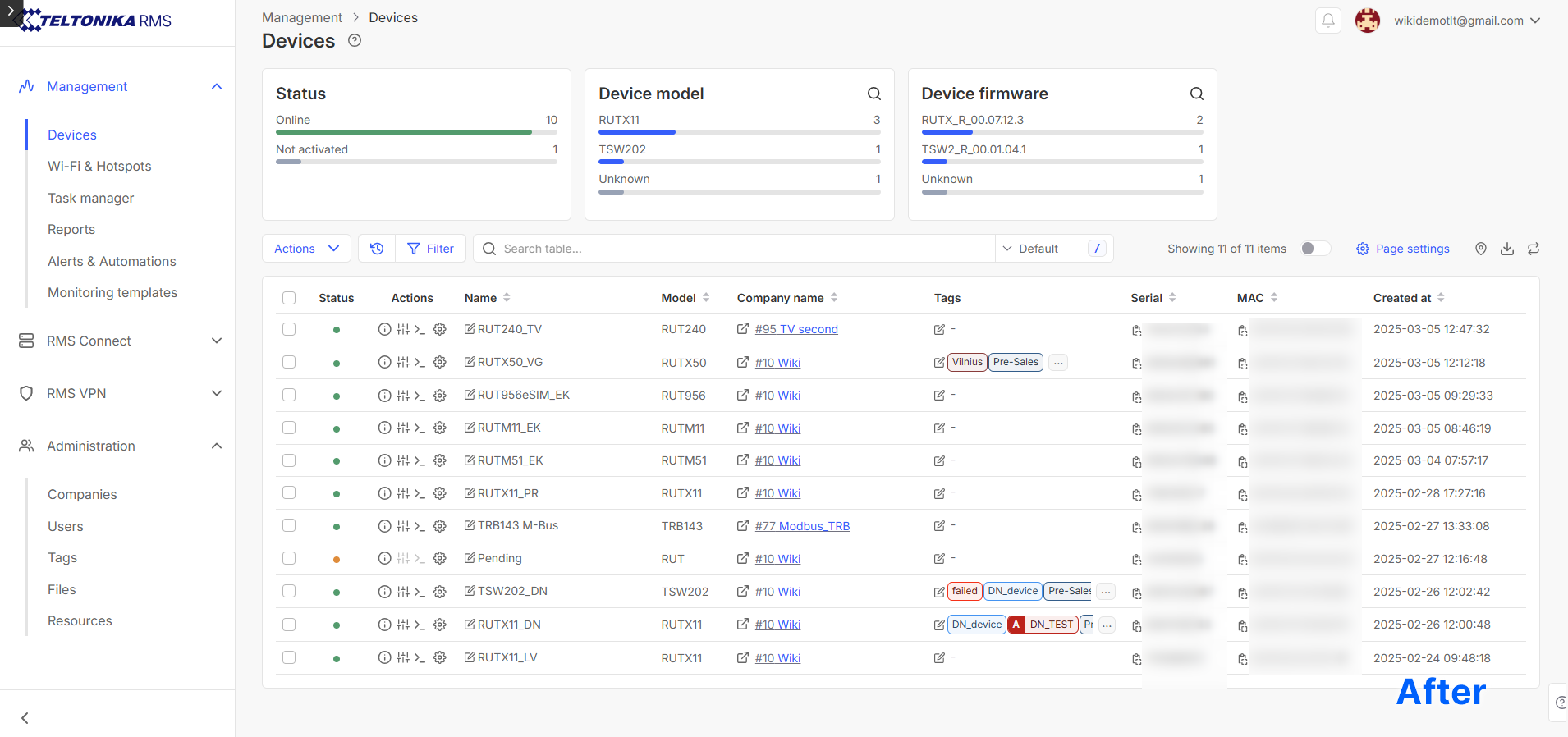Click search icon in Device model card

(x=874, y=94)
